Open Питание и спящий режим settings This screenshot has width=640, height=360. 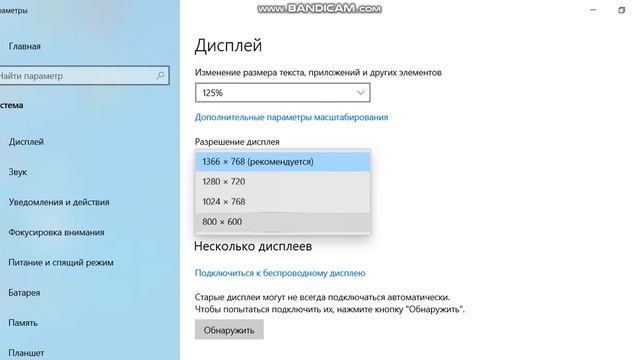(61, 262)
